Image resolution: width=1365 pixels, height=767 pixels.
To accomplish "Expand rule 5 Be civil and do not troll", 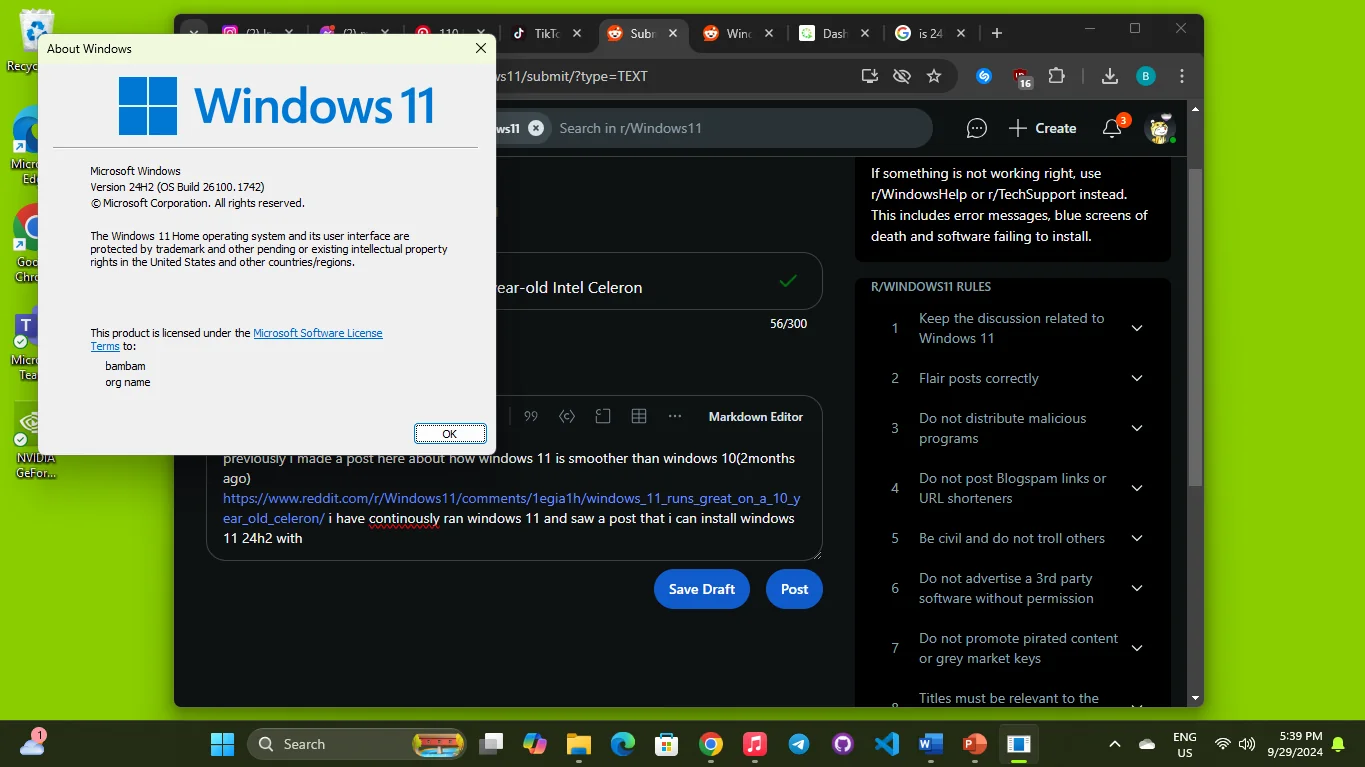I will click(x=1136, y=538).
